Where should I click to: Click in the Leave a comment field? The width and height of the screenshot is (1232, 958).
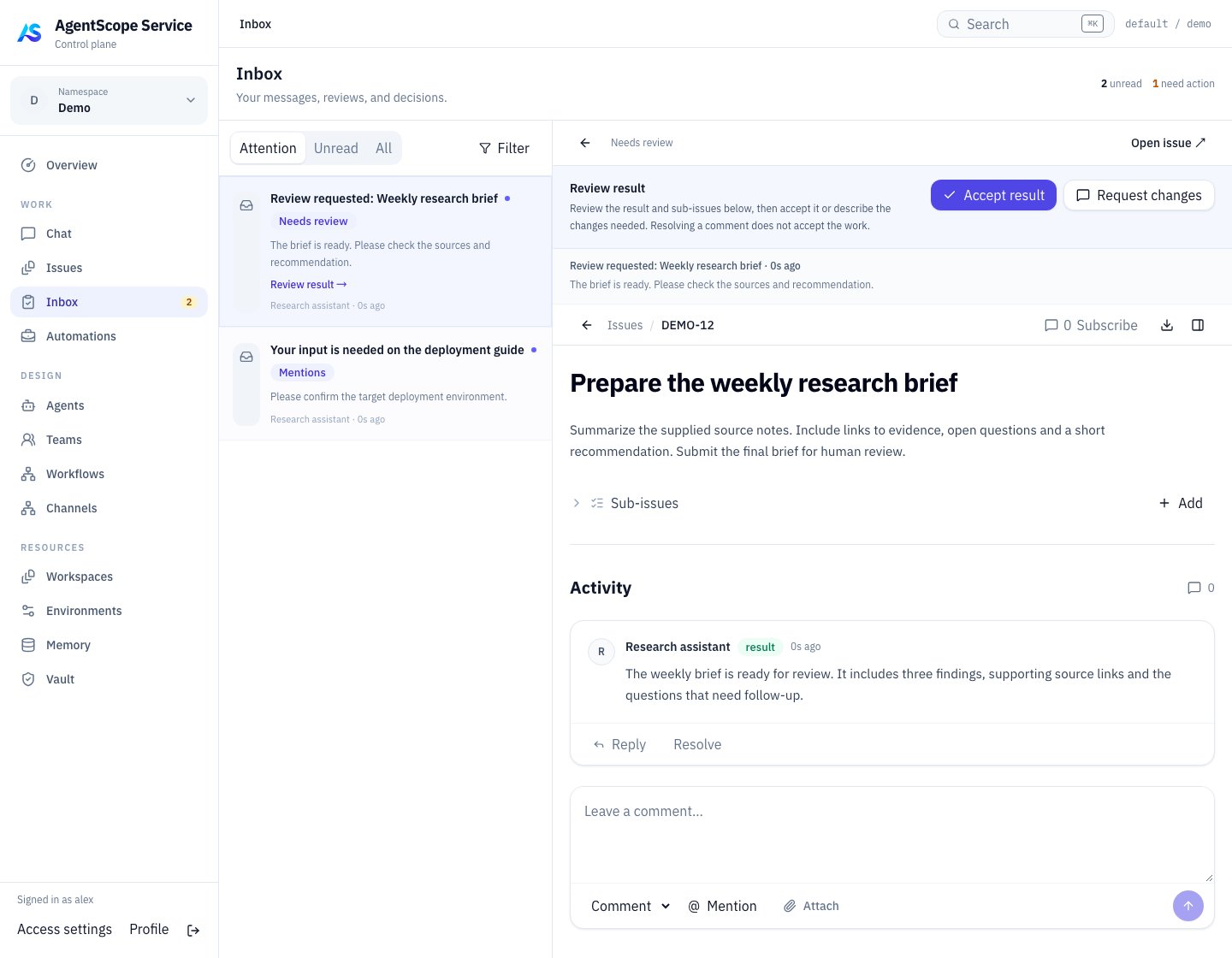coord(892,835)
